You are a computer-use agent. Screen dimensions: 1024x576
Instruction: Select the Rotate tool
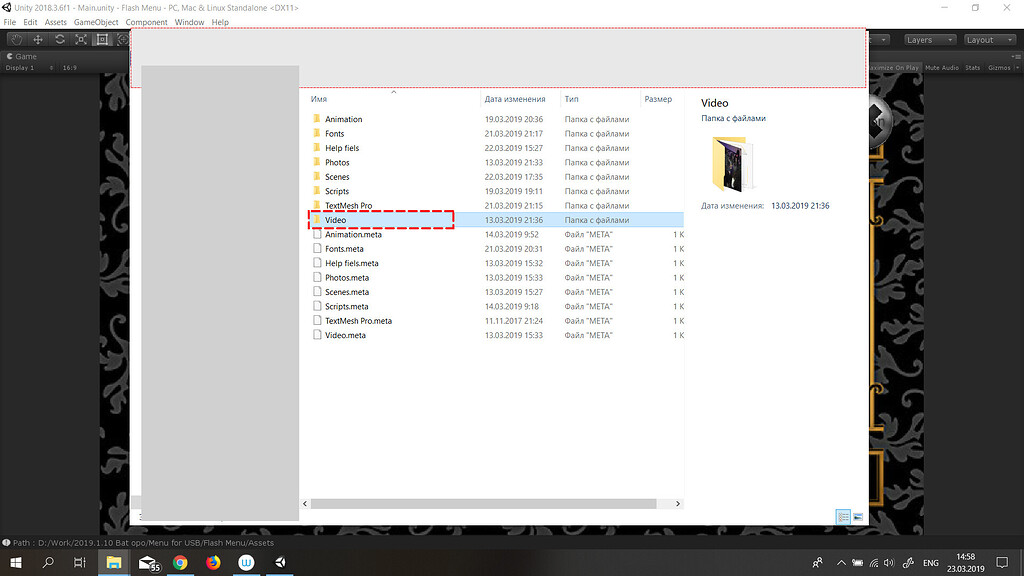59,39
